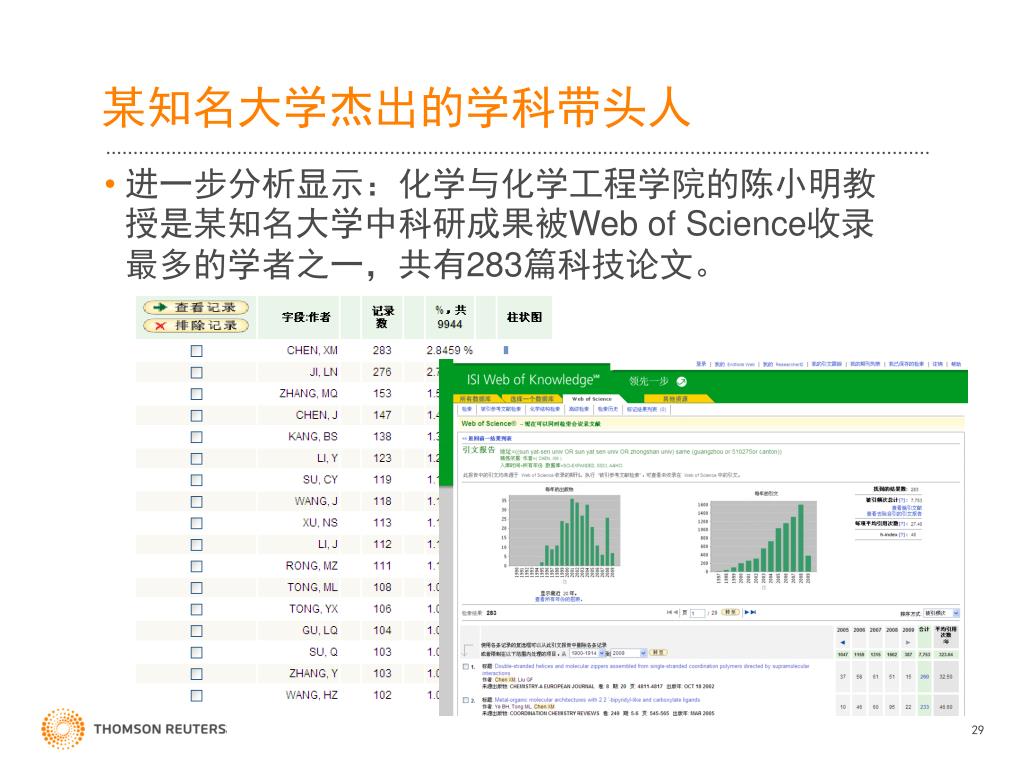The width and height of the screenshot is (1024, 768).
Task: Click the 查看记录 button with green arrow
Action: pyautogui.click(x=196, y=307)
